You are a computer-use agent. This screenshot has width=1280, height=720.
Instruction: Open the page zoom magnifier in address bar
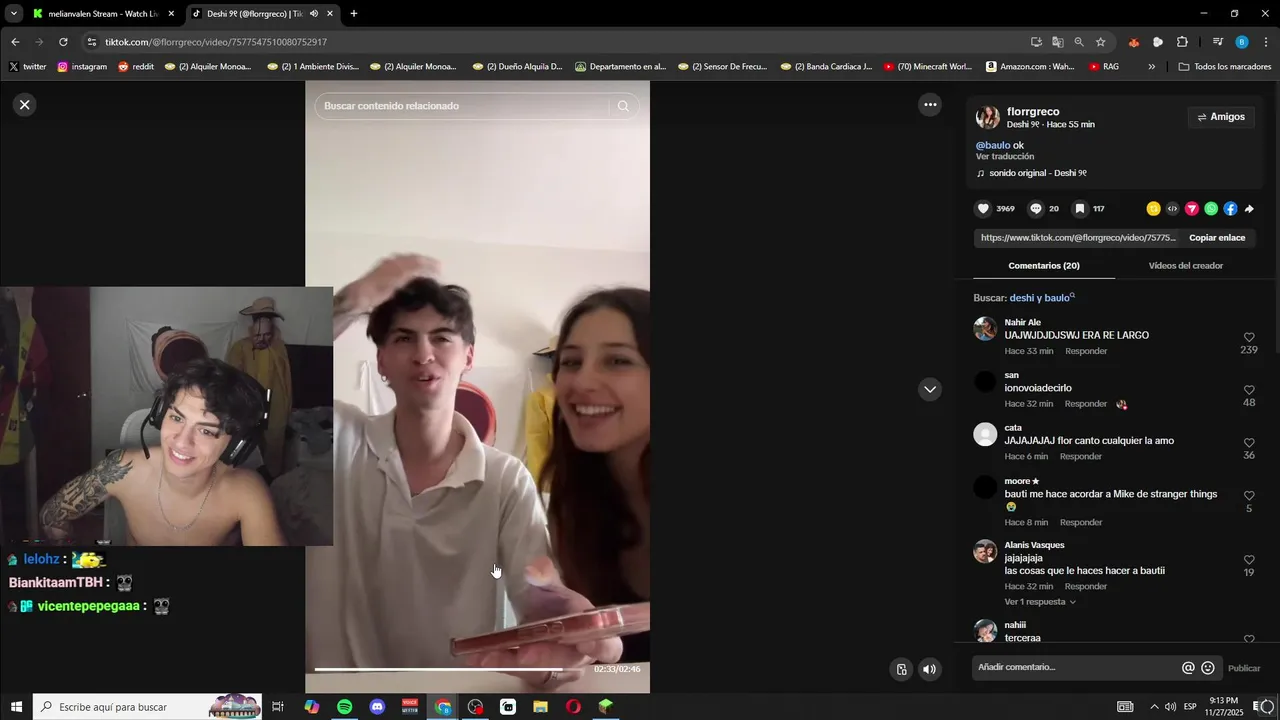point(1079,42)
